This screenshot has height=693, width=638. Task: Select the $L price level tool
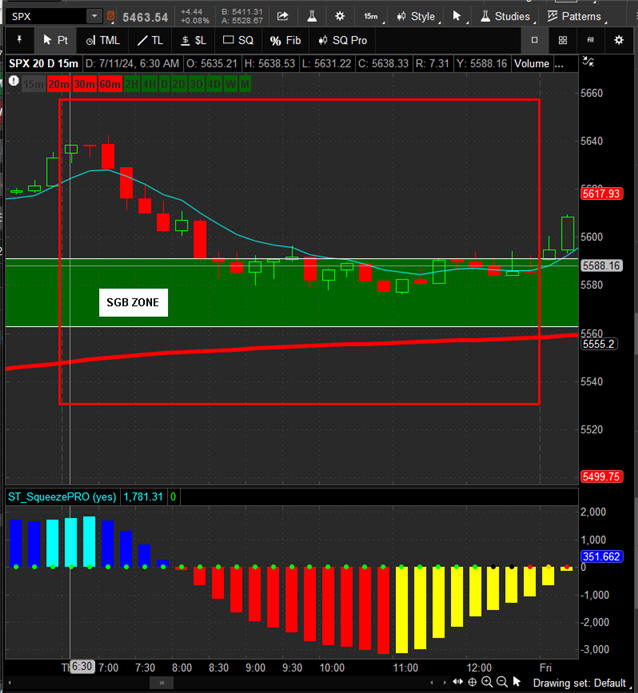pos(194,40)
